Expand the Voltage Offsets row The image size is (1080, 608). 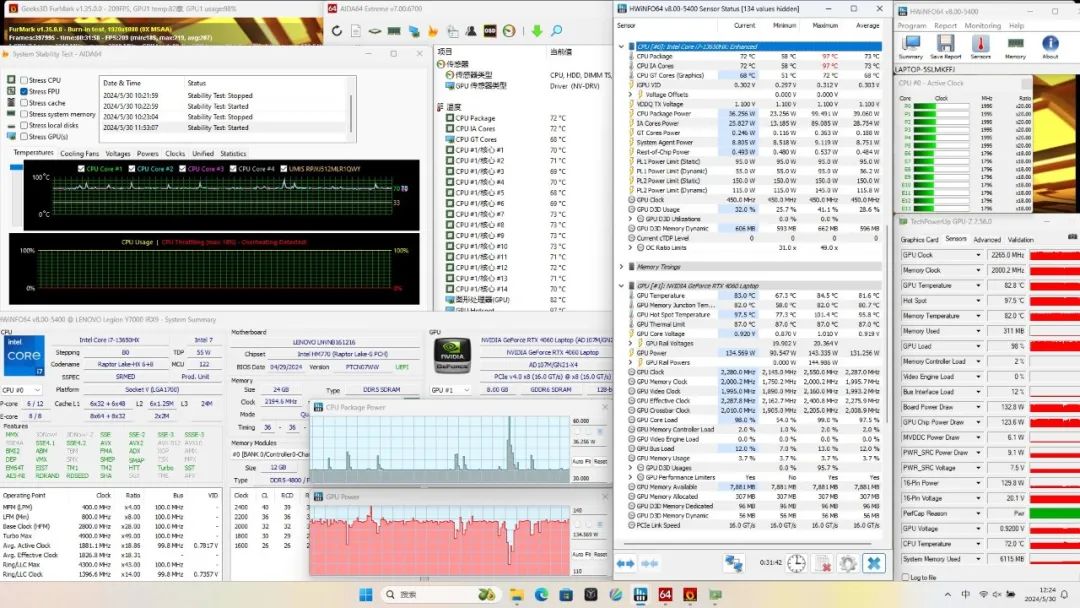630,94
